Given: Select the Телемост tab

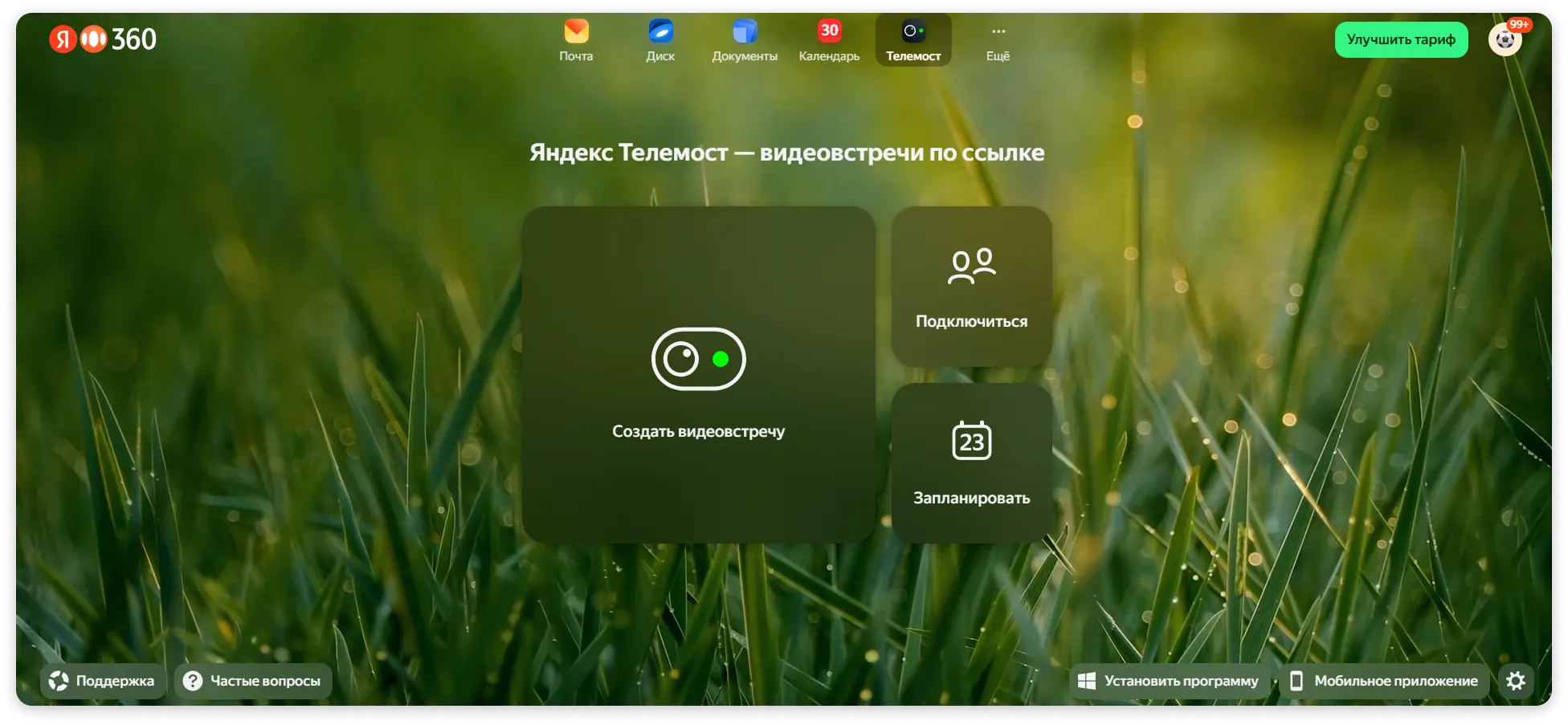Looking at the screenshot, I should click(913, 40).
